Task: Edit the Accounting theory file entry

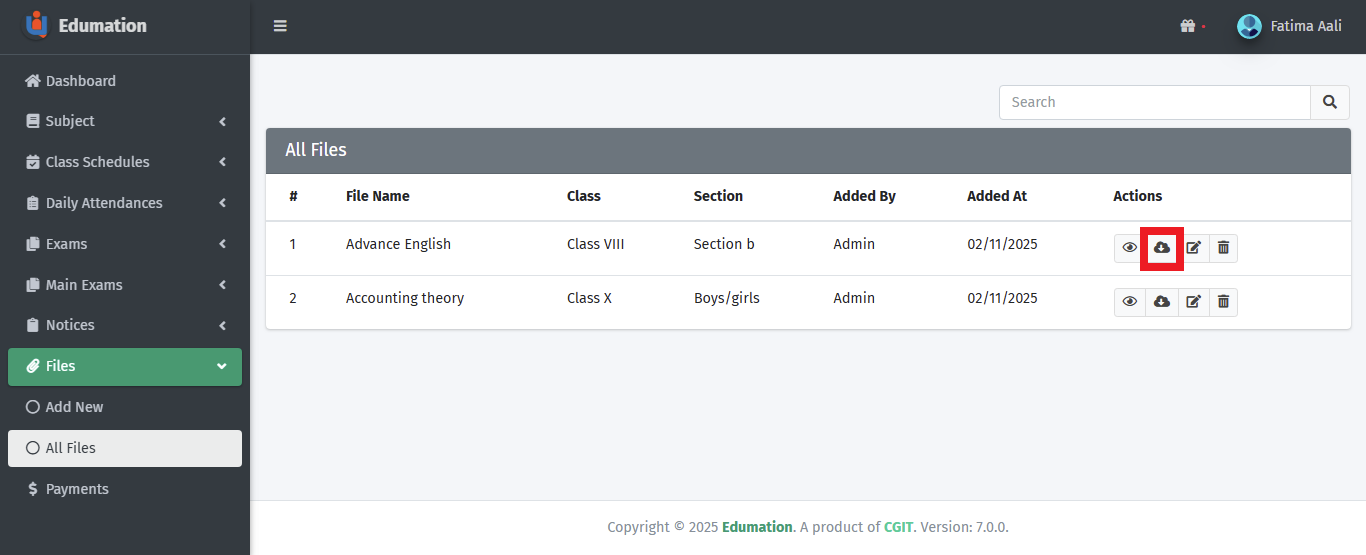Action: click(1193, 302)
